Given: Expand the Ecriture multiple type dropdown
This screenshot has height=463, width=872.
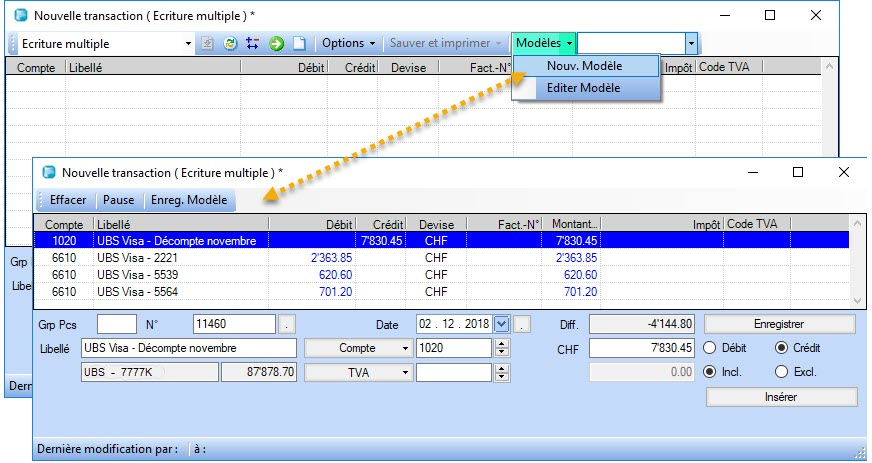Looking at the screenshot, I should [188, 44].
